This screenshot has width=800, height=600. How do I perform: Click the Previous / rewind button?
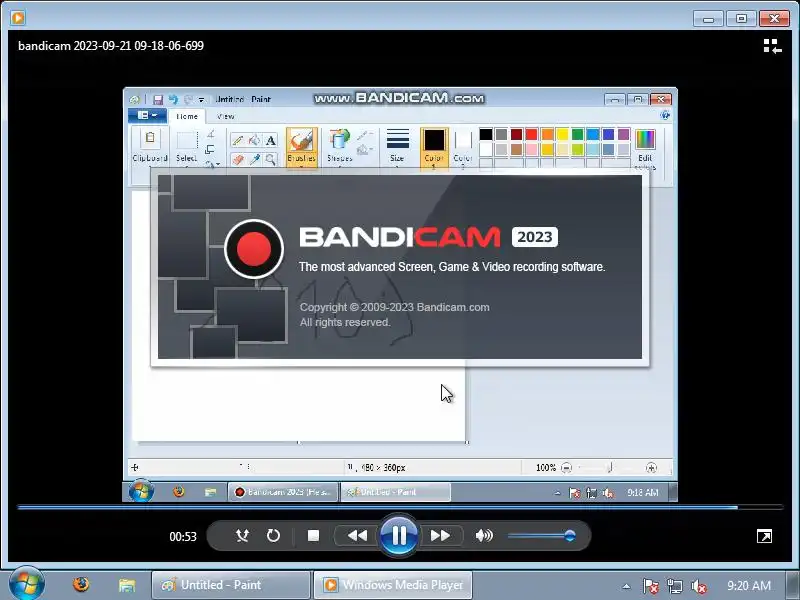point(357,536)
